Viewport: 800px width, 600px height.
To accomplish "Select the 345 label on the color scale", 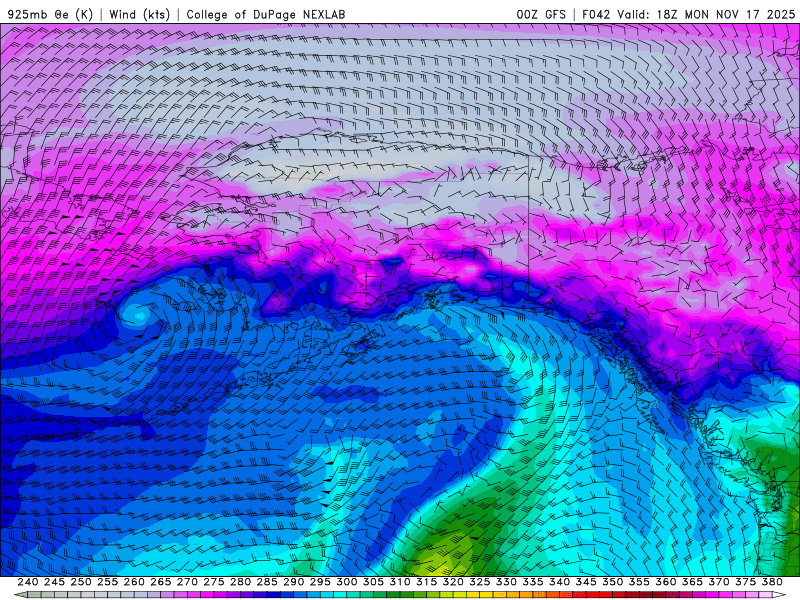I will 586,582.
